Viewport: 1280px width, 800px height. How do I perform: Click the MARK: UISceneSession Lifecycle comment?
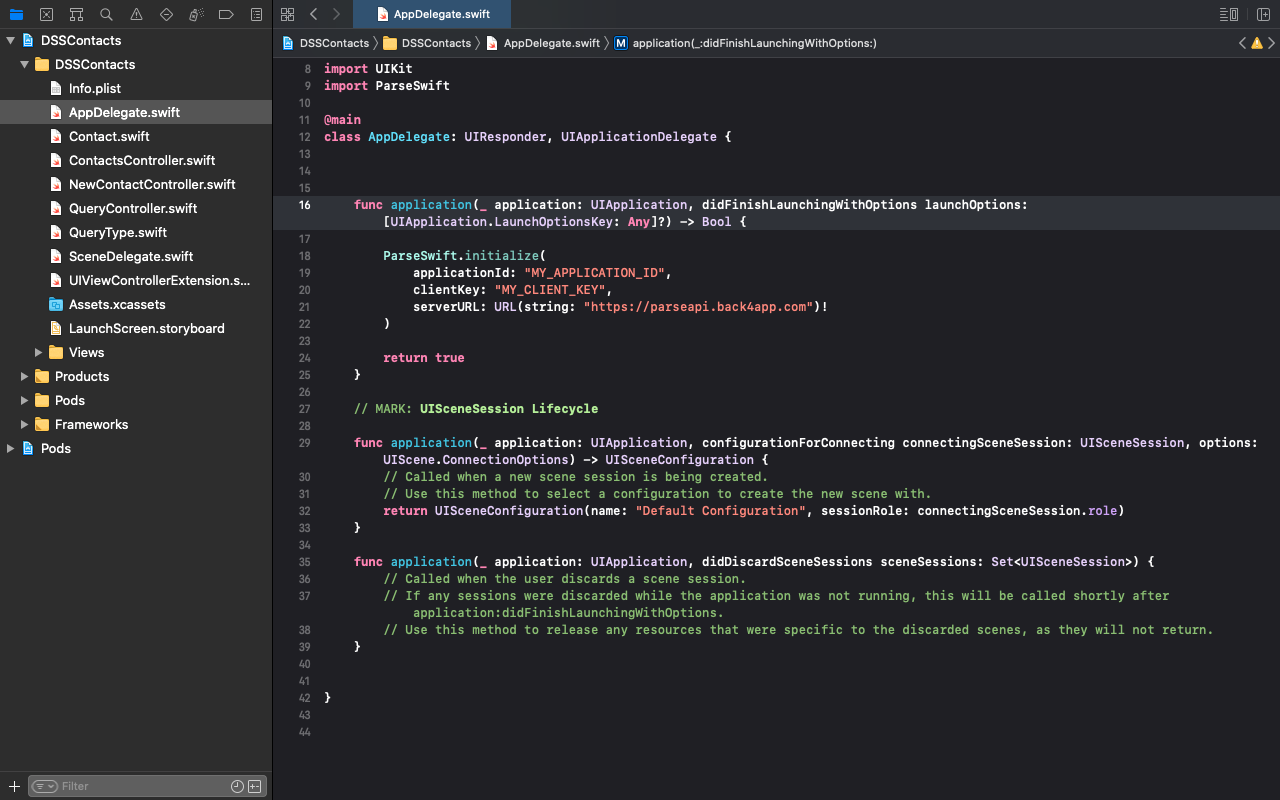(x=476, y=409)
